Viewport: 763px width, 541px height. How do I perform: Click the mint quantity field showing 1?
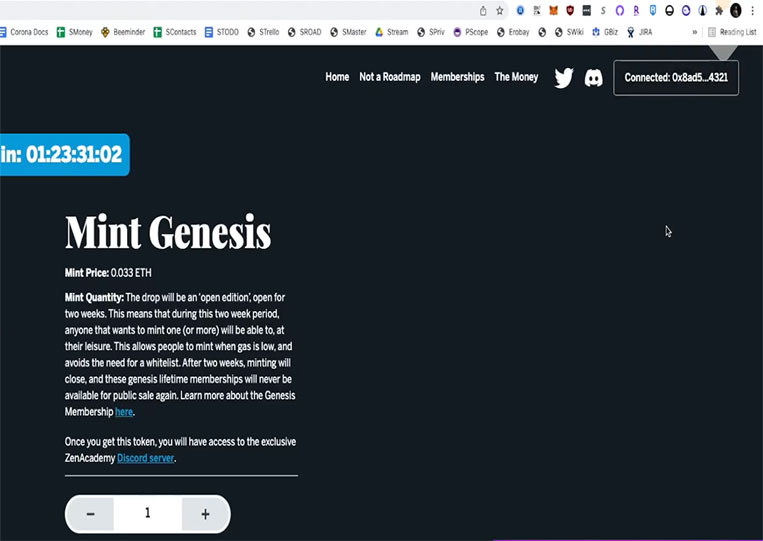pos(147,514)
